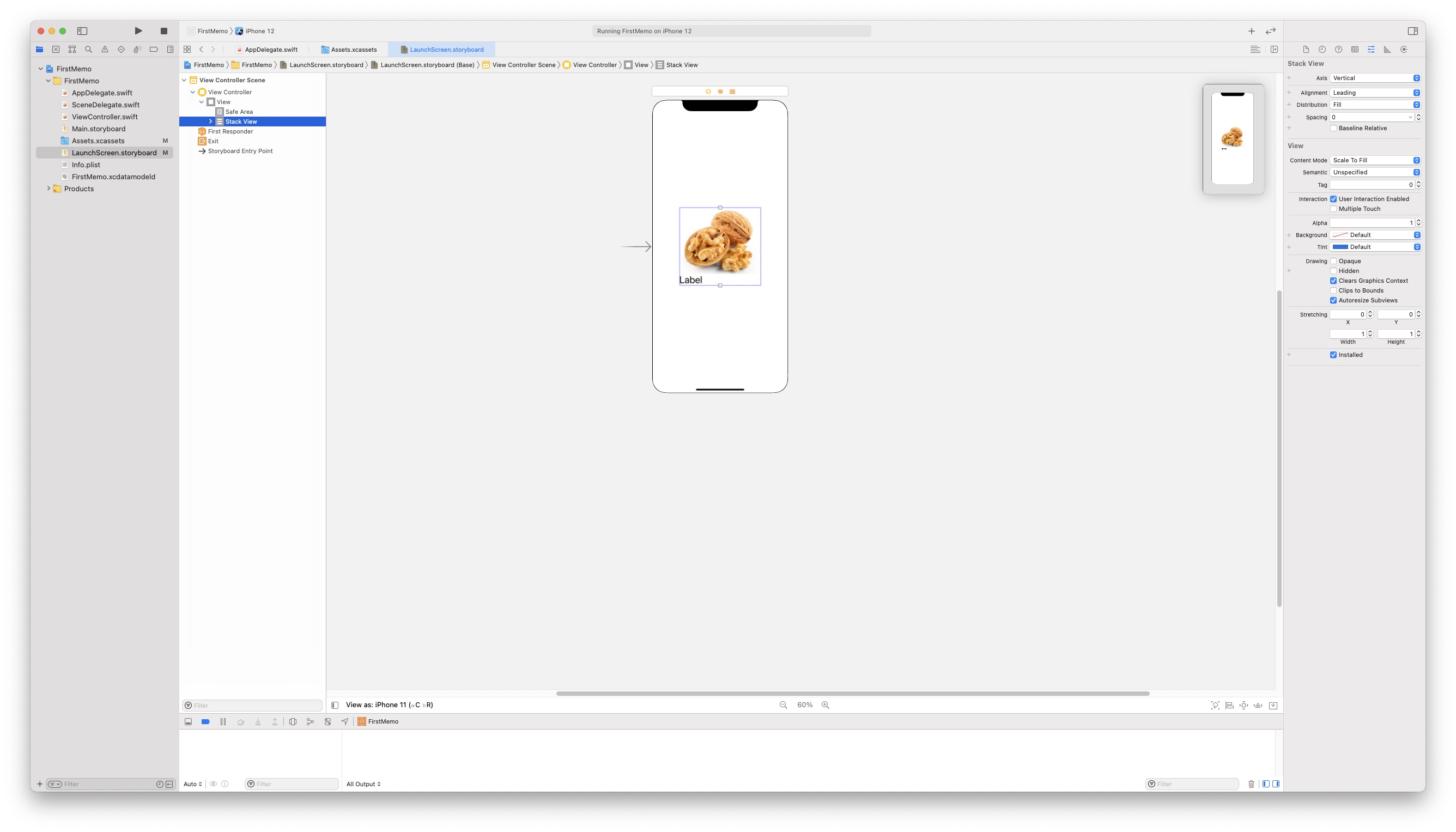This screenshot has width=1456, height=832.
Task: Open the Alignment dropdown set to Leading
Action: (x=1374, y=93)
